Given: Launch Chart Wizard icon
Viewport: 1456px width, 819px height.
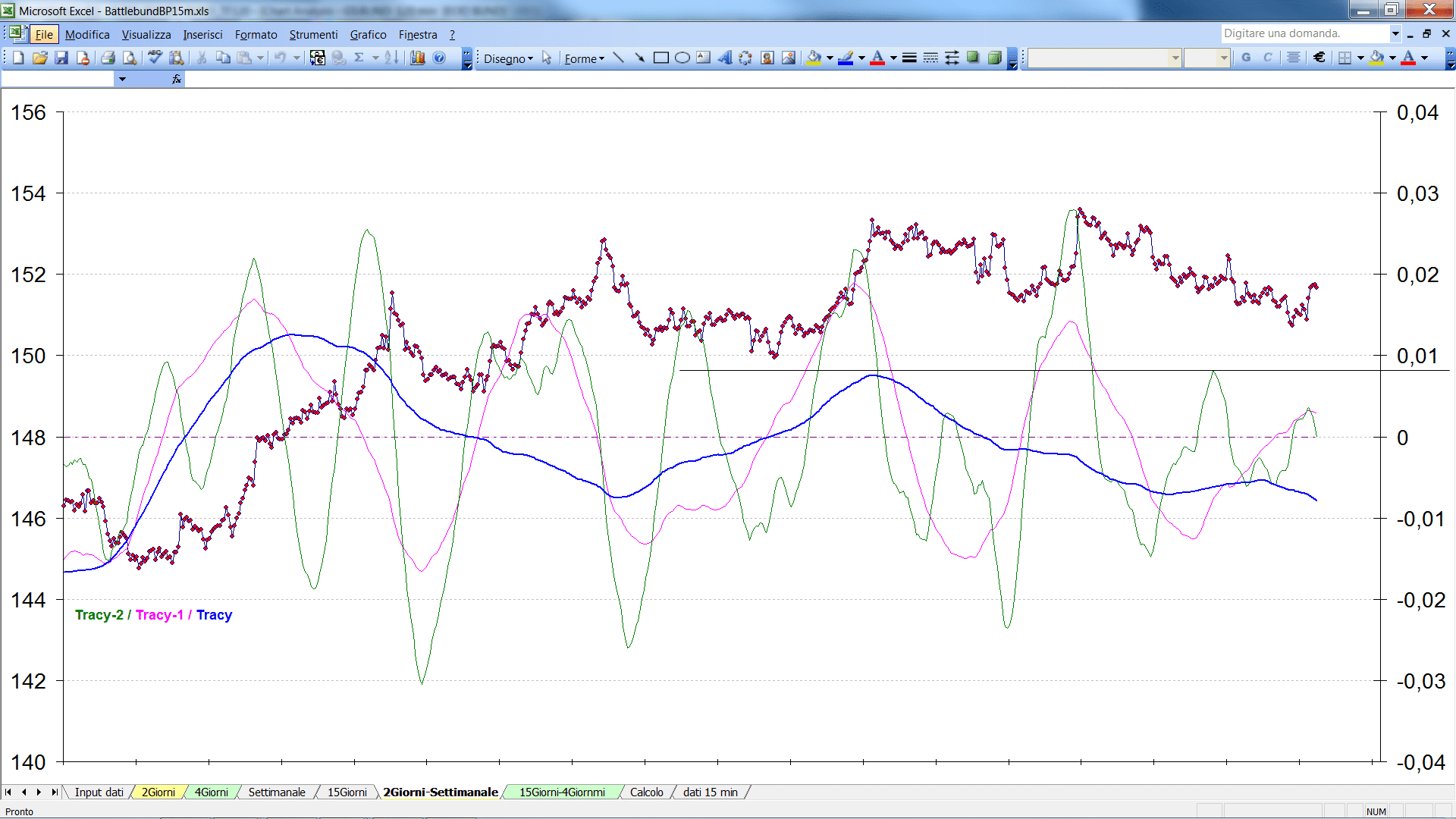Looking at the screenshot, I should (x=417, y=58).
